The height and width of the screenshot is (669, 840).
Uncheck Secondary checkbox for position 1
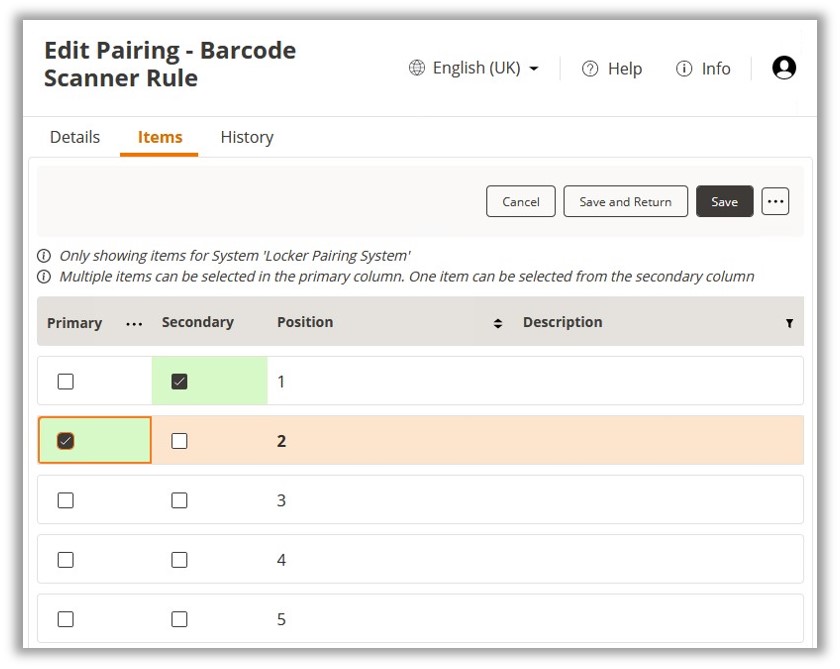pyautogui.click(x=179, y=381)
